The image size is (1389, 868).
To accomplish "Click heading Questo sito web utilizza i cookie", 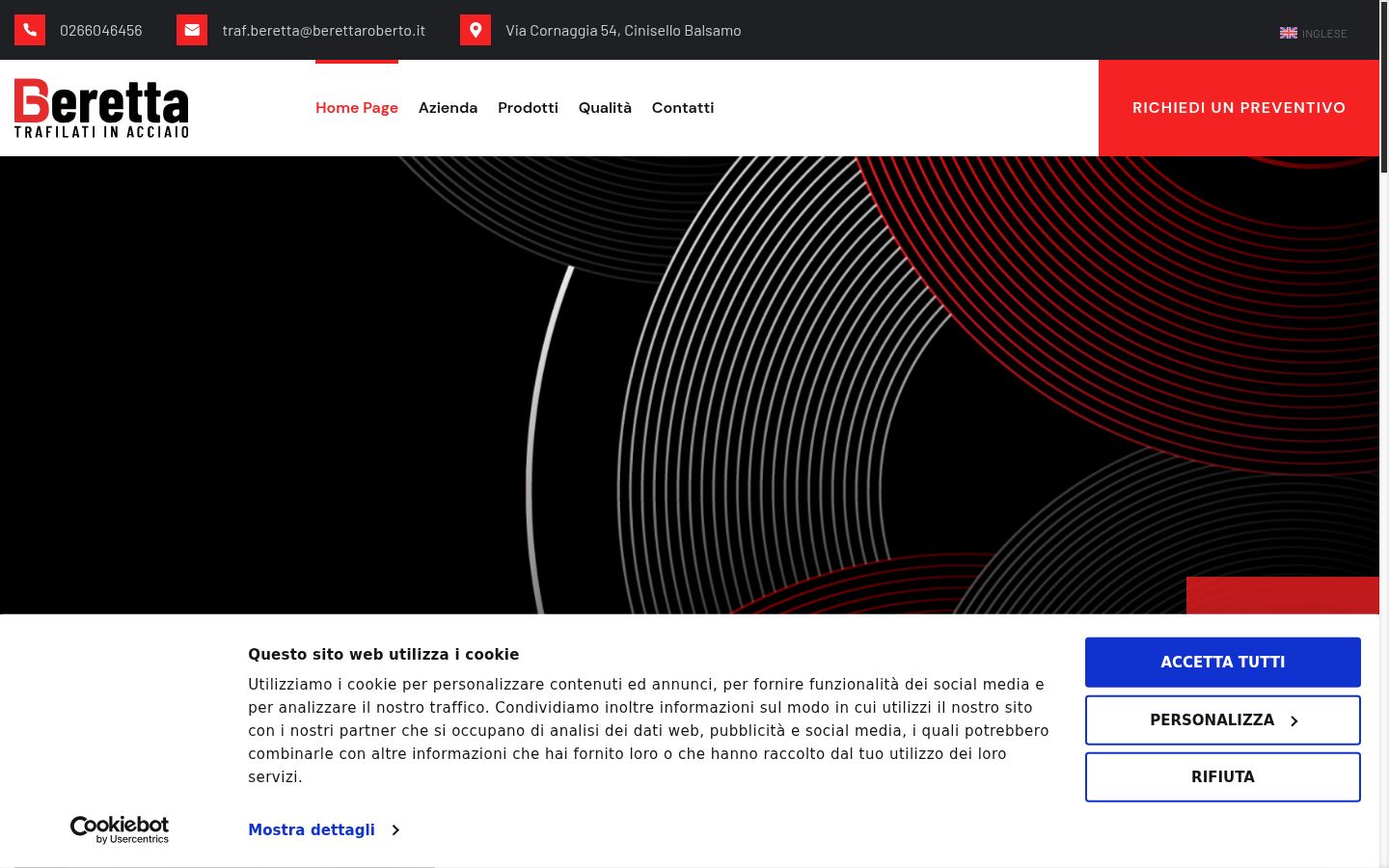I will pos(384,654).
